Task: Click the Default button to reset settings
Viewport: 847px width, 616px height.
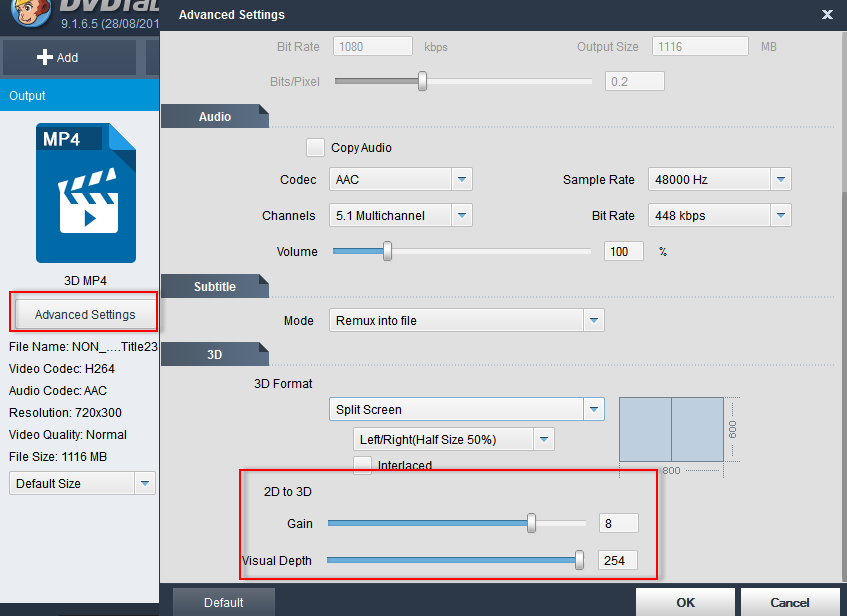Action: click(x=223, y=602)
